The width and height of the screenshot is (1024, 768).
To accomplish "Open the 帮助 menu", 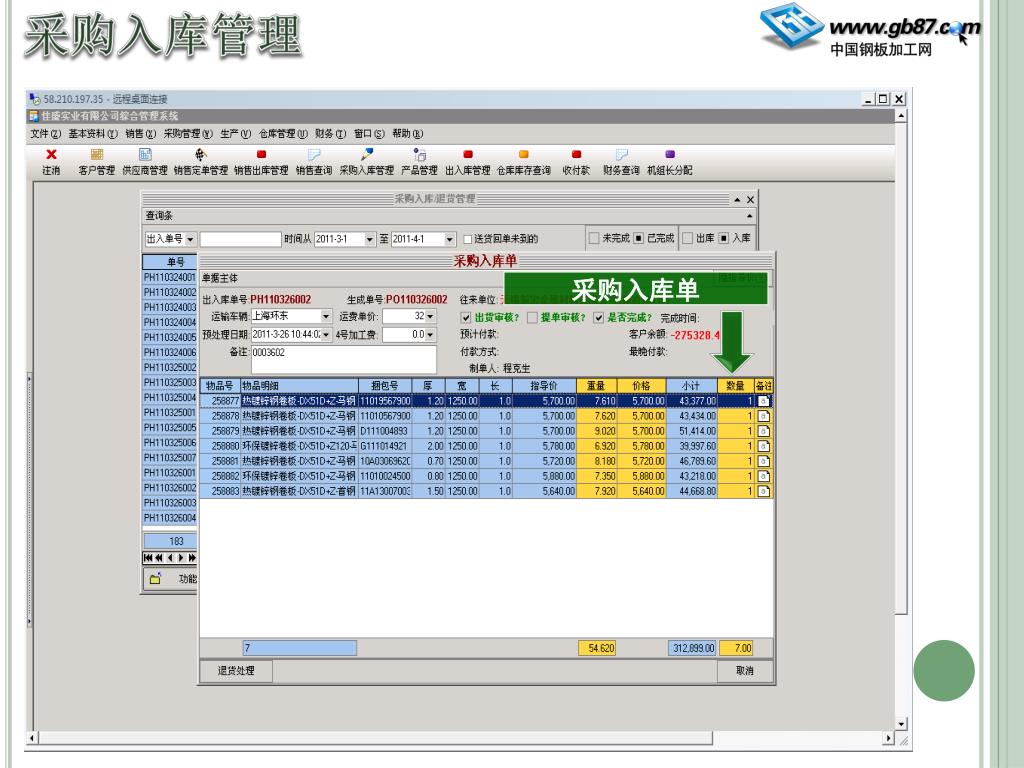I will (408, 134).
